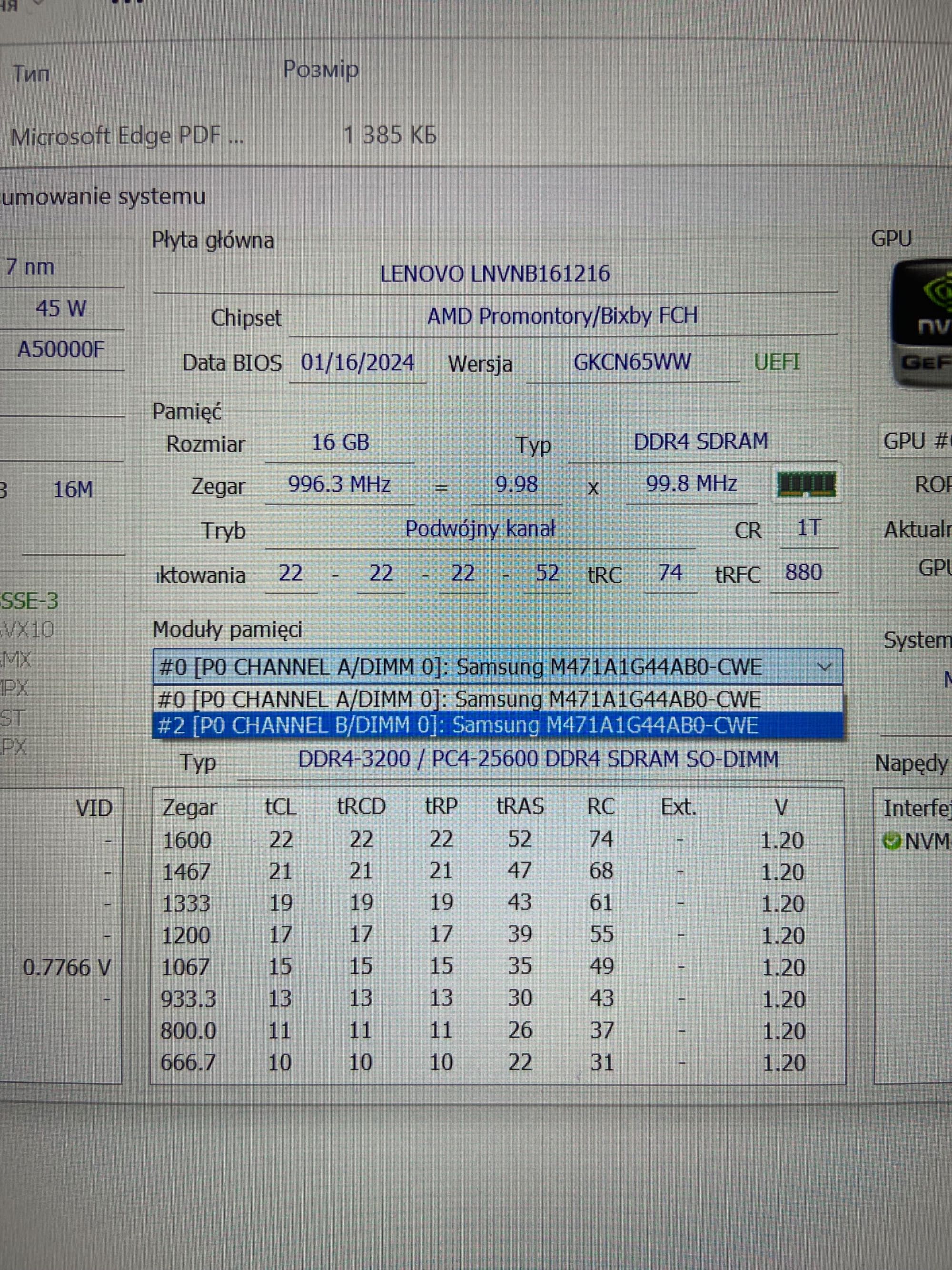Click the 996.3 MHz memory clock value
952x1270 pixels.
pos(339,485)
